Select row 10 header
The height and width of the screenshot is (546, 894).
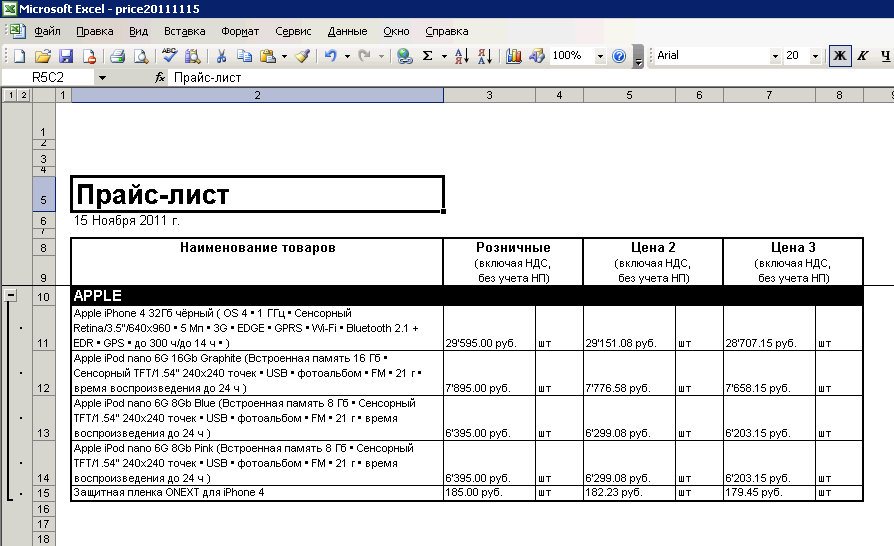point(44,296)
